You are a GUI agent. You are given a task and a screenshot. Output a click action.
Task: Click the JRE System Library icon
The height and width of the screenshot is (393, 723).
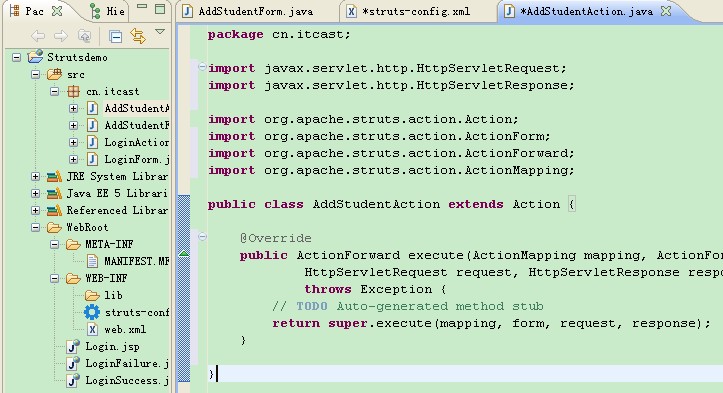[54, 176]
